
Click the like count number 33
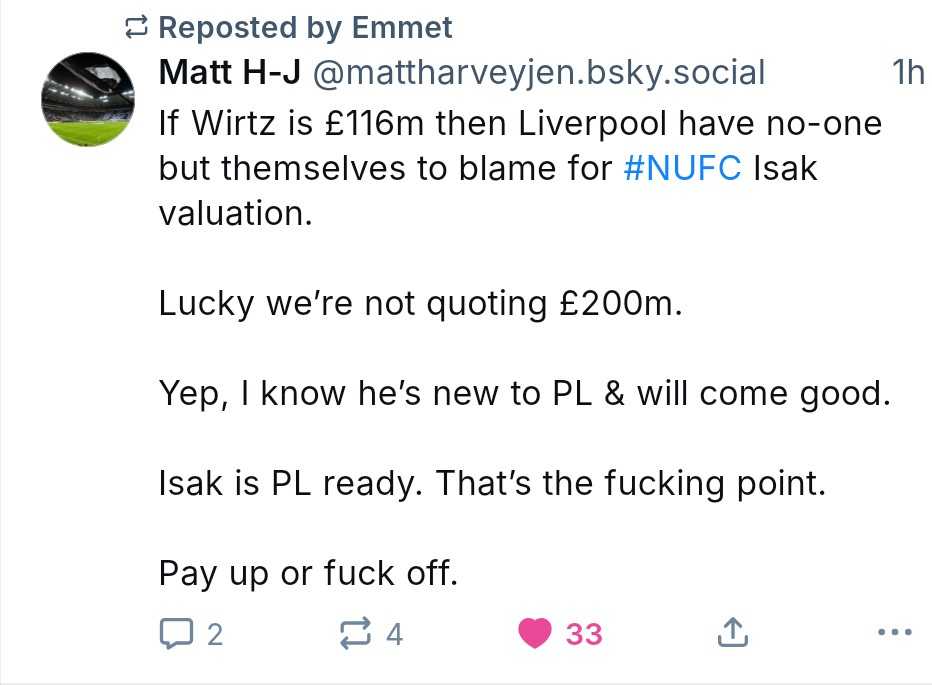[584, 634]
